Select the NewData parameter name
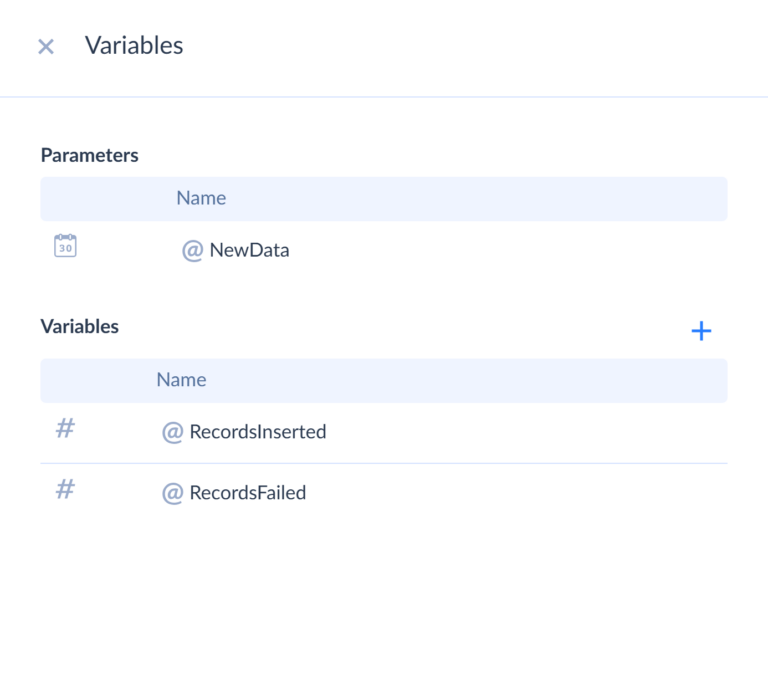The height and width of the screenshot is (680, 768). 249,250
